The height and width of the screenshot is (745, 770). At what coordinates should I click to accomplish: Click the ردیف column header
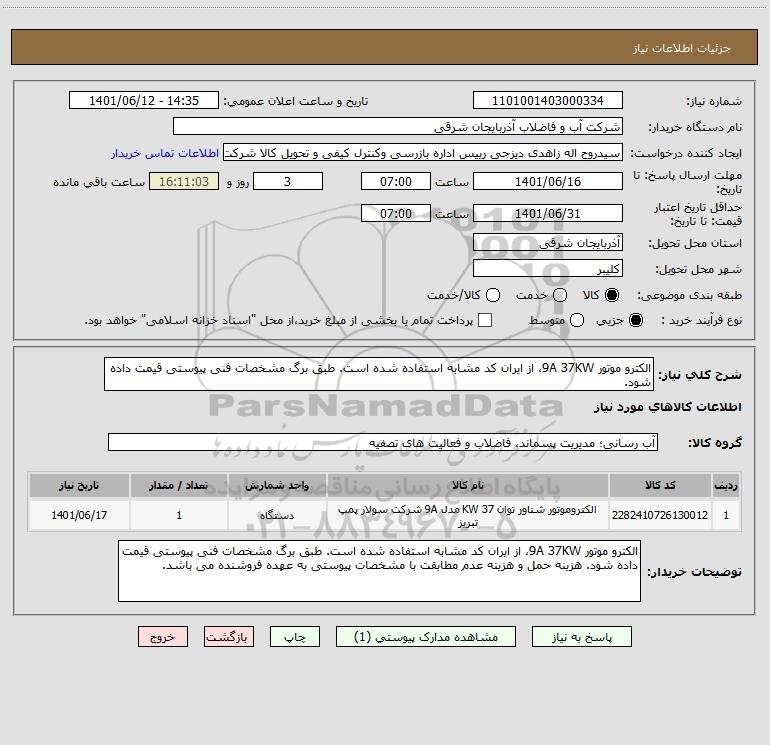(726, 485)
